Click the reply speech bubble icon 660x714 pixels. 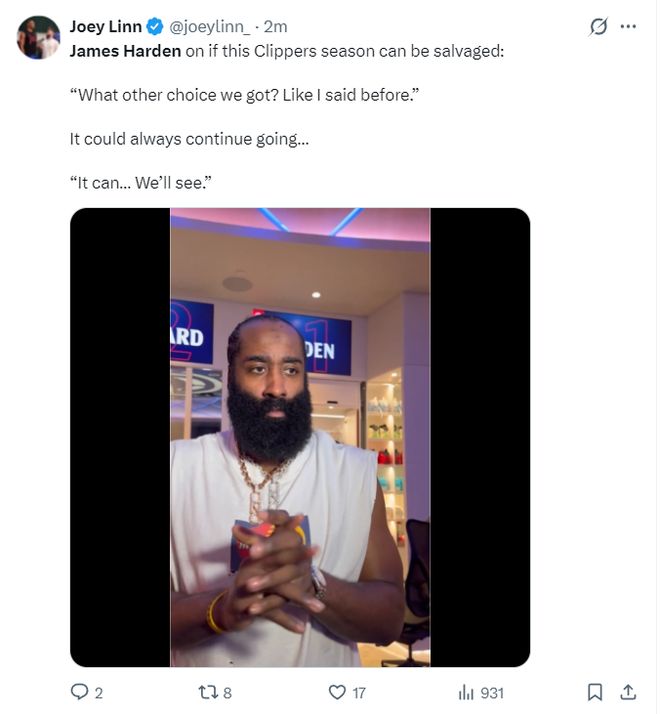pyautogui.click(x=80, y=692)
